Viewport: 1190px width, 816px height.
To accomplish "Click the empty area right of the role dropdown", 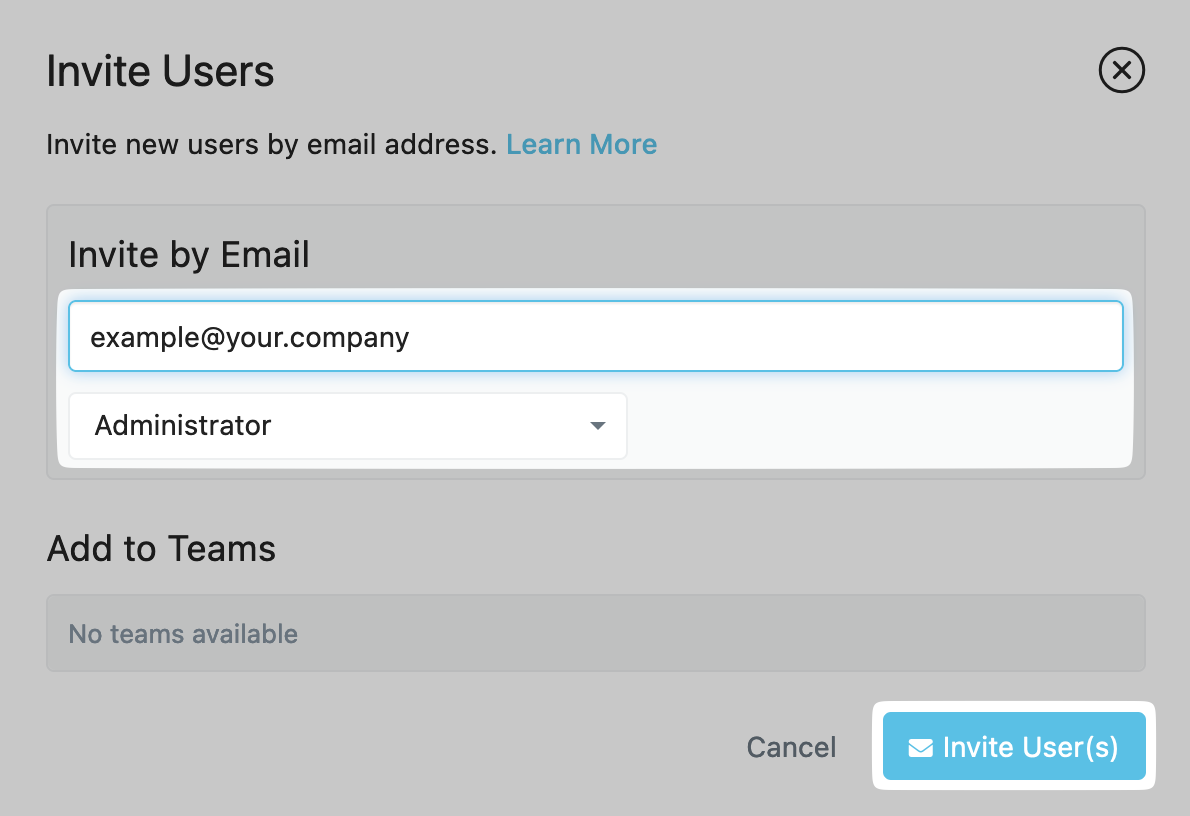I will (x=877, y=426).
